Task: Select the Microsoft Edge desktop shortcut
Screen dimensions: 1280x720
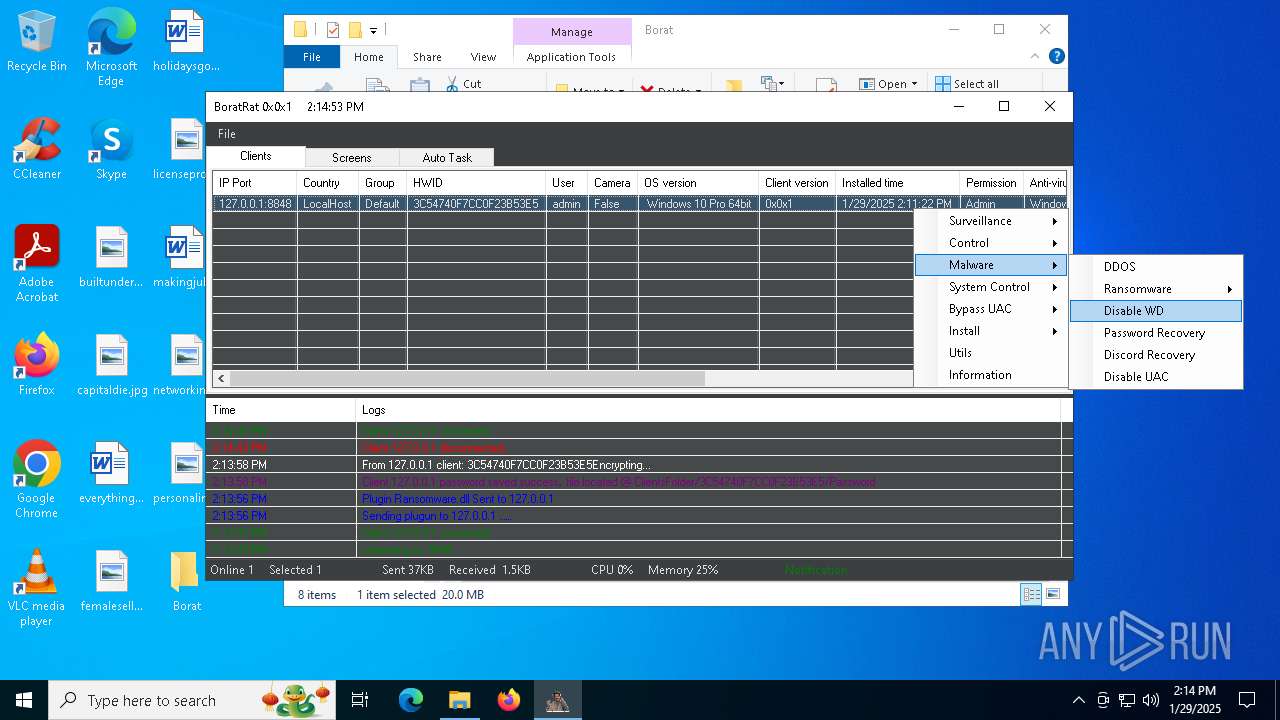Action: (111, 48)
